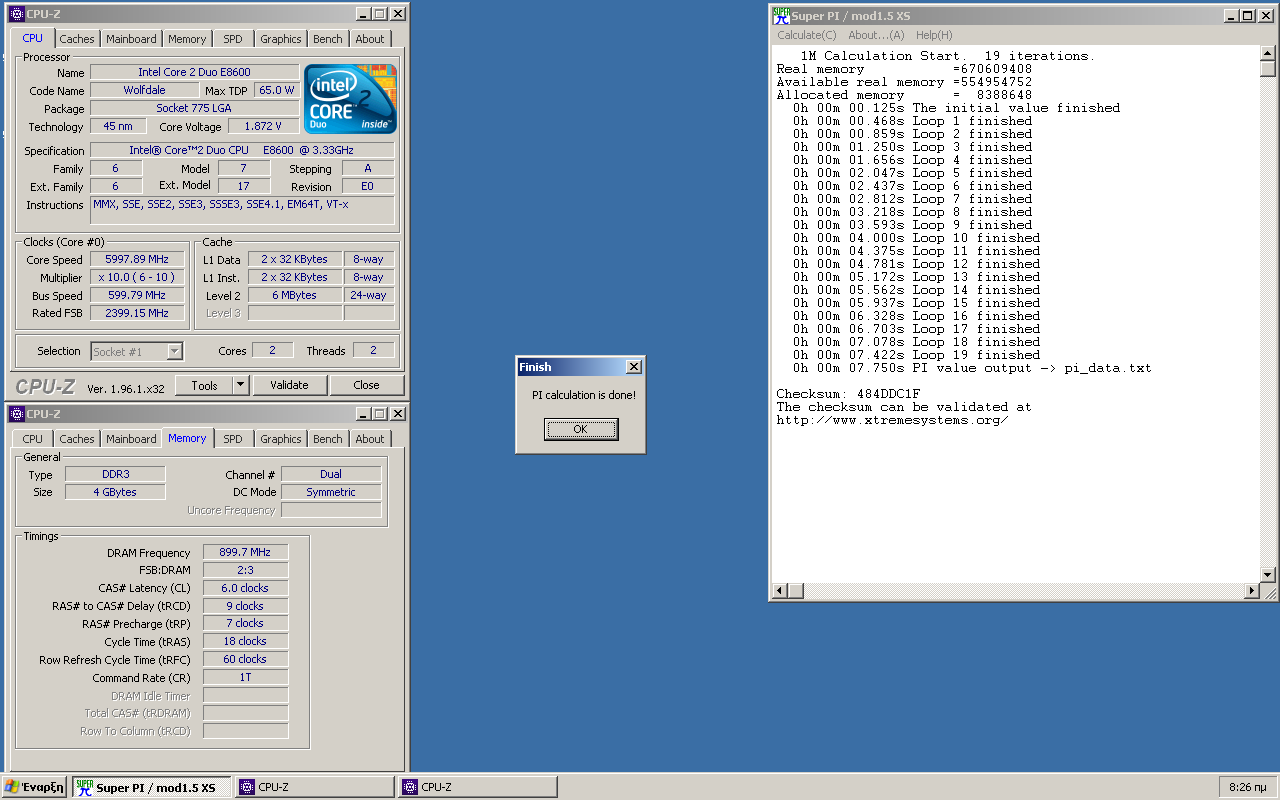
Task: Activate Super PI / mod1.5 XS taskbar item
Action: click(151, 787)
